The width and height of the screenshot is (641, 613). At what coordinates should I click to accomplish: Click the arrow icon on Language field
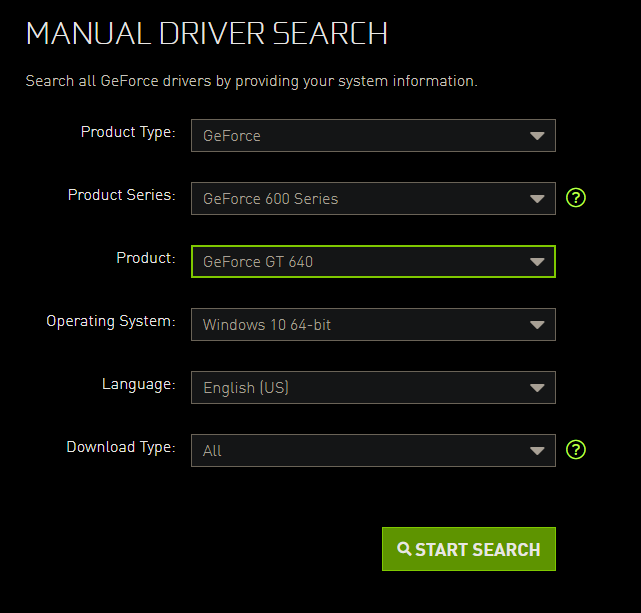[x=537, y=388]
